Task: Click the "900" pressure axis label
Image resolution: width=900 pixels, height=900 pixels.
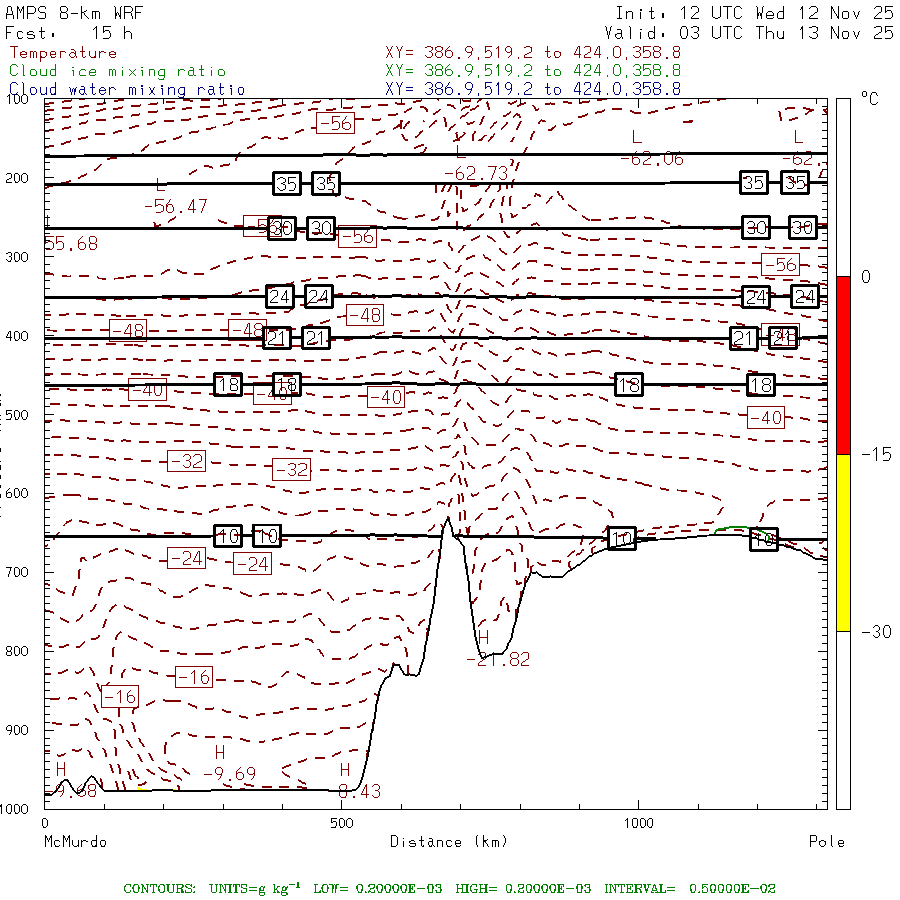Action: click(x=17, y=730)
